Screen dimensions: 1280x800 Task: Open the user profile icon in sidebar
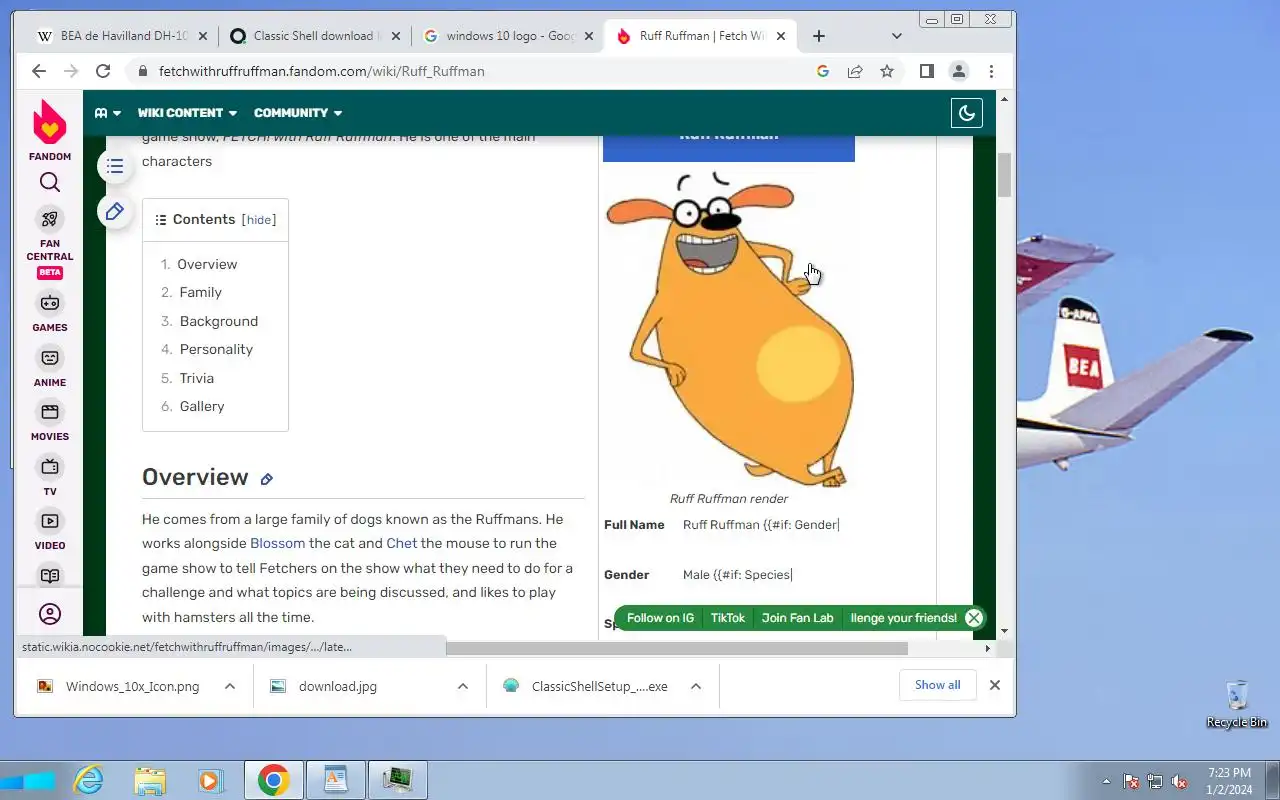click(x=50, y=614)
